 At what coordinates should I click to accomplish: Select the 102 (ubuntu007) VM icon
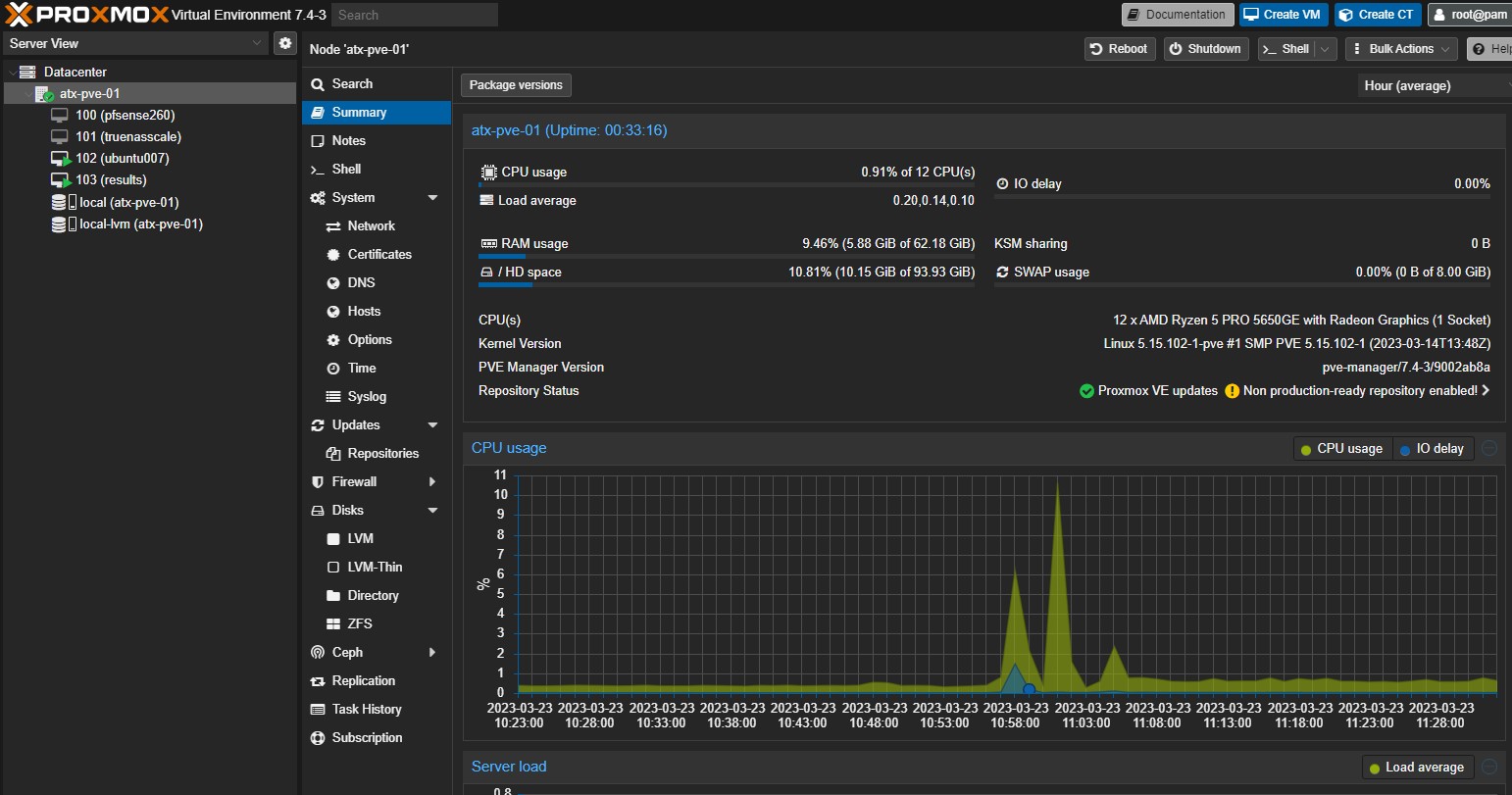(x=61, y=159)
